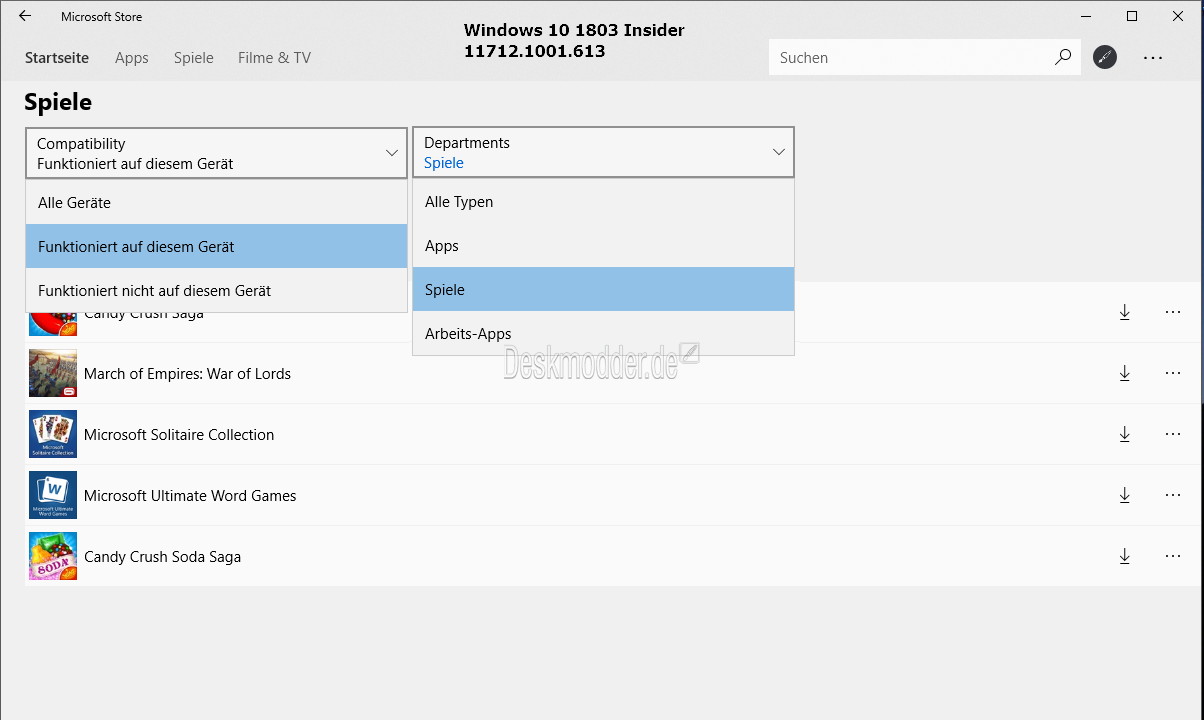Open more options for Microsoft Solitaire Collection
The image size is (1204, 720).
point(1173,434)
